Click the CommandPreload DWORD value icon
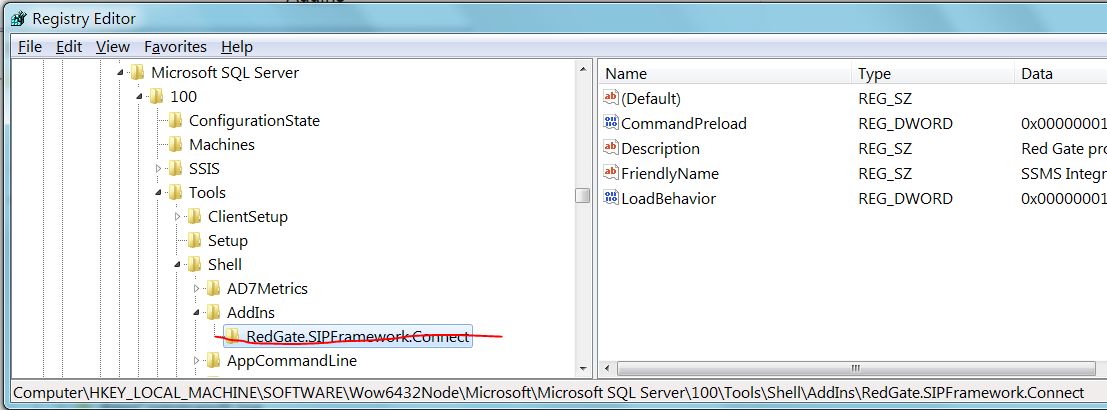The height and width of the screenshot is (410, 1107). [611, 123]
